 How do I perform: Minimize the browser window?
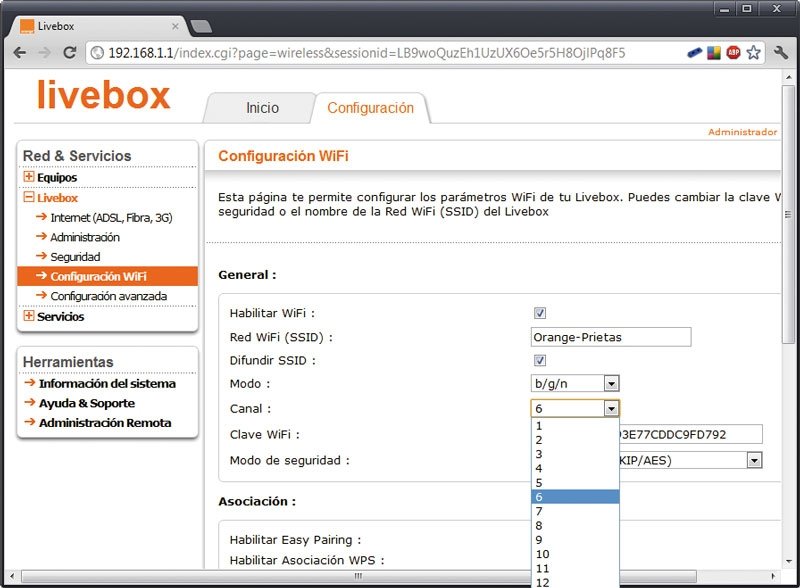(x=724, y=9)
